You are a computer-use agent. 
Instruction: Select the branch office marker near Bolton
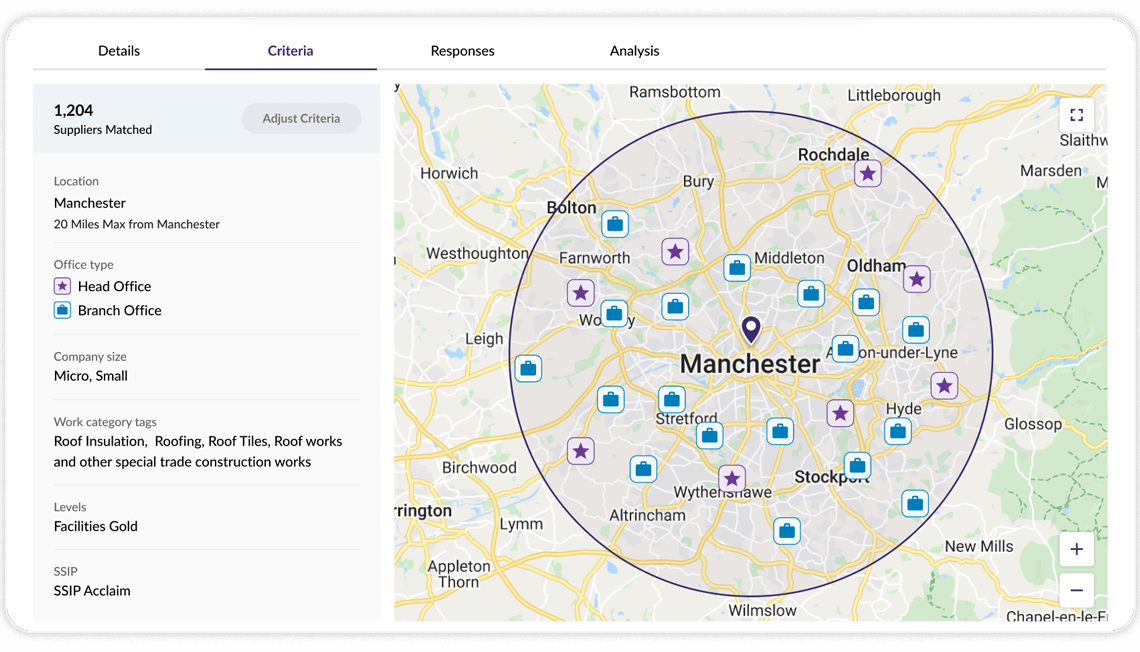[615, 224]
